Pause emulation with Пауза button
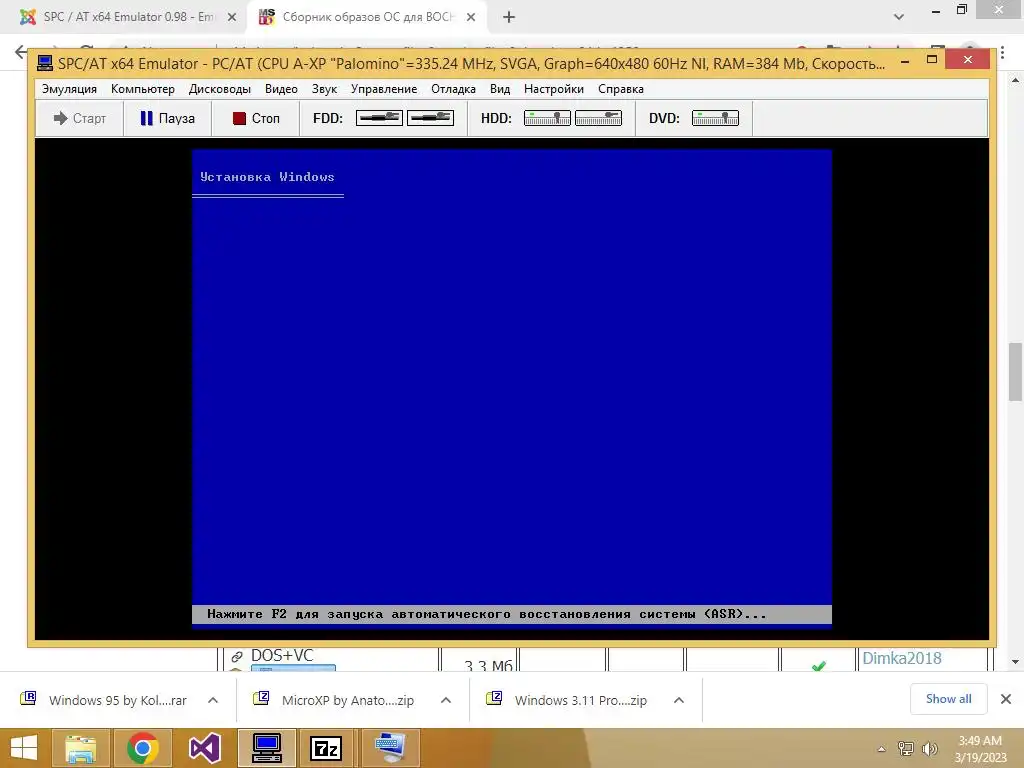1024x768 pixels. point(167,118)
